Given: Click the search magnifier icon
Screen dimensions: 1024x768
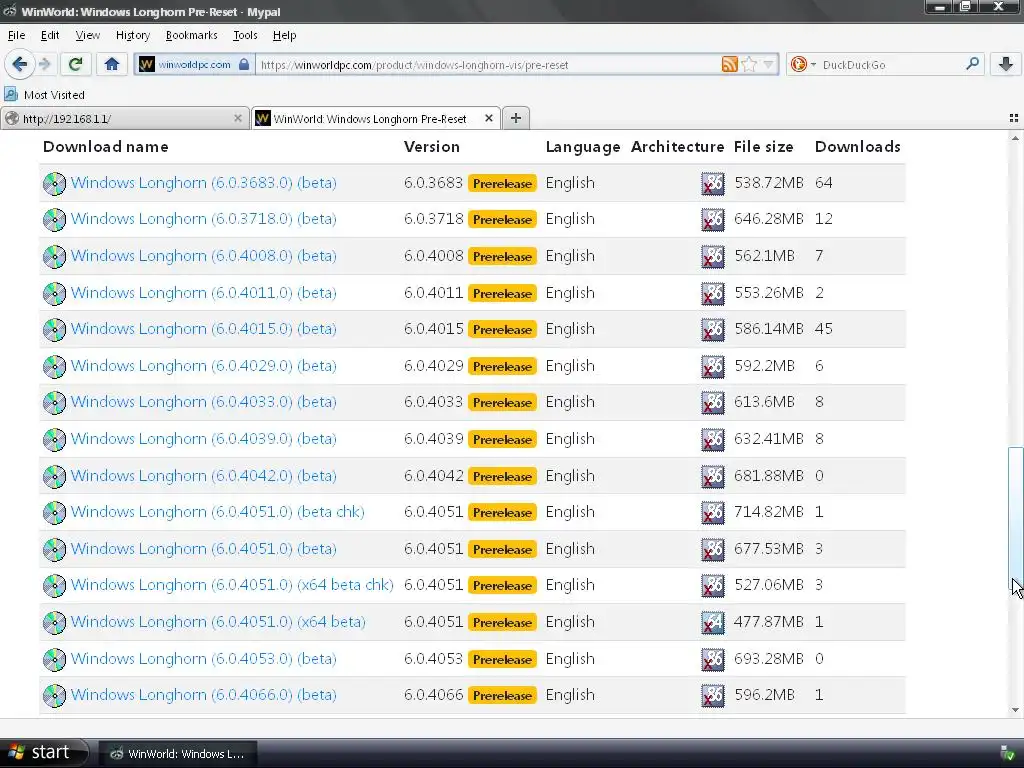Looking at the screenshot, I should click(972, 63).
